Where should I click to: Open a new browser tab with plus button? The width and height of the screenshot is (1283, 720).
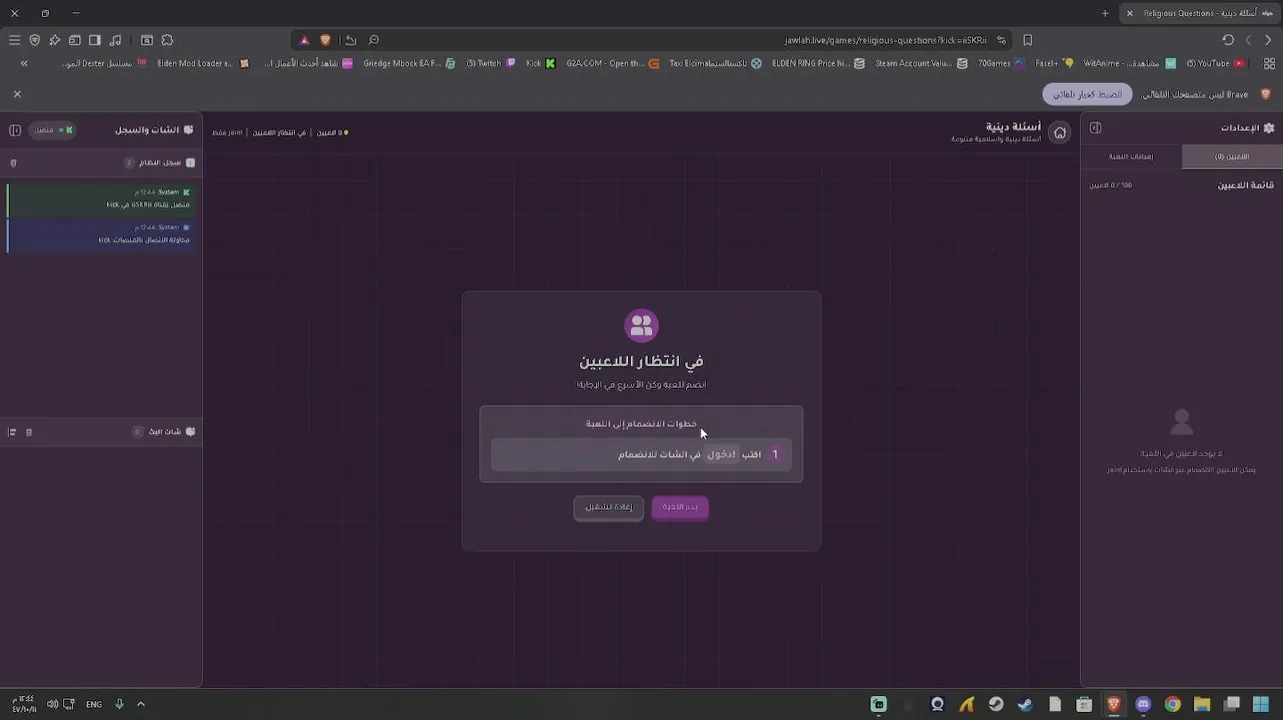[1105, 13]
